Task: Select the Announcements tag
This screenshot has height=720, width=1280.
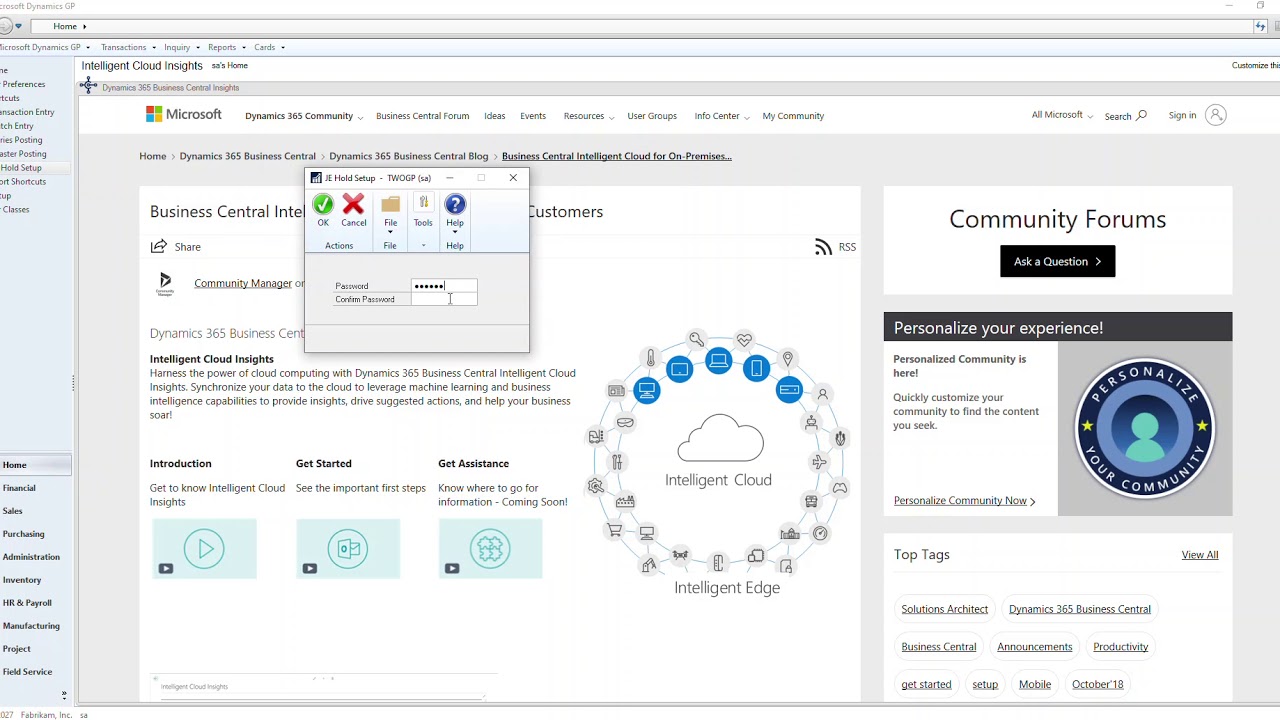Action: coord(1034,647)
